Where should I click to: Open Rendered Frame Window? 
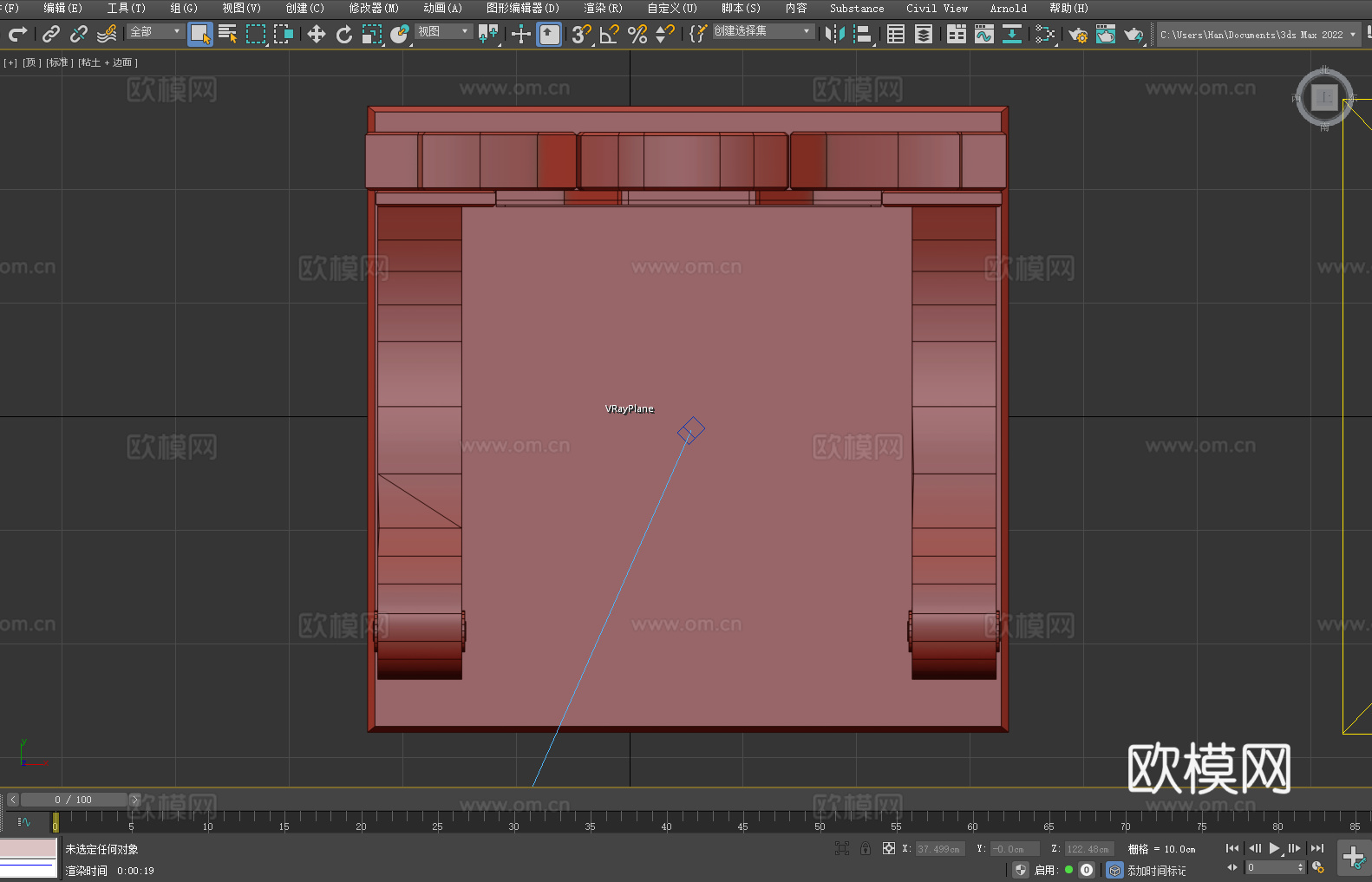1106,34
